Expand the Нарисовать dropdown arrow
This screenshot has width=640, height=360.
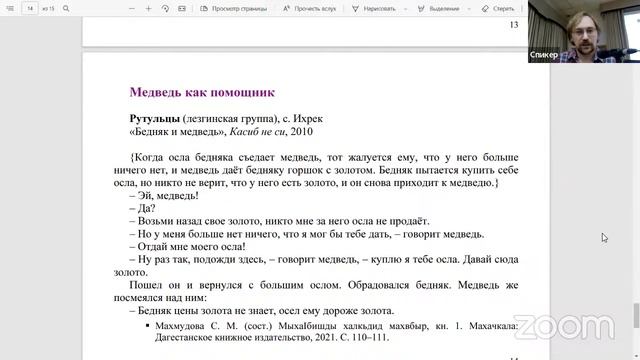point(406,8)
